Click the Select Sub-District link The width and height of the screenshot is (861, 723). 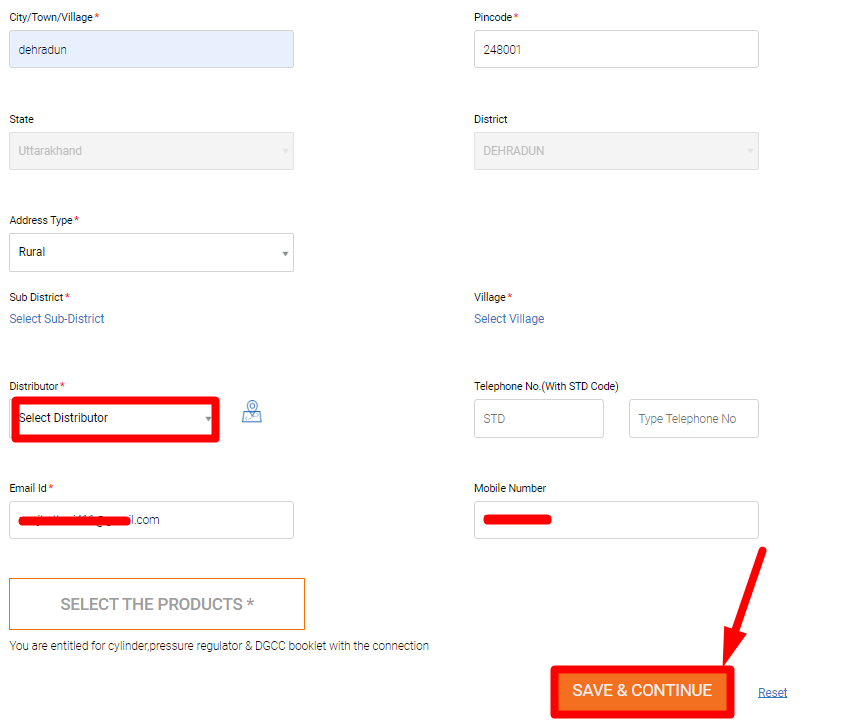point(57,319)
